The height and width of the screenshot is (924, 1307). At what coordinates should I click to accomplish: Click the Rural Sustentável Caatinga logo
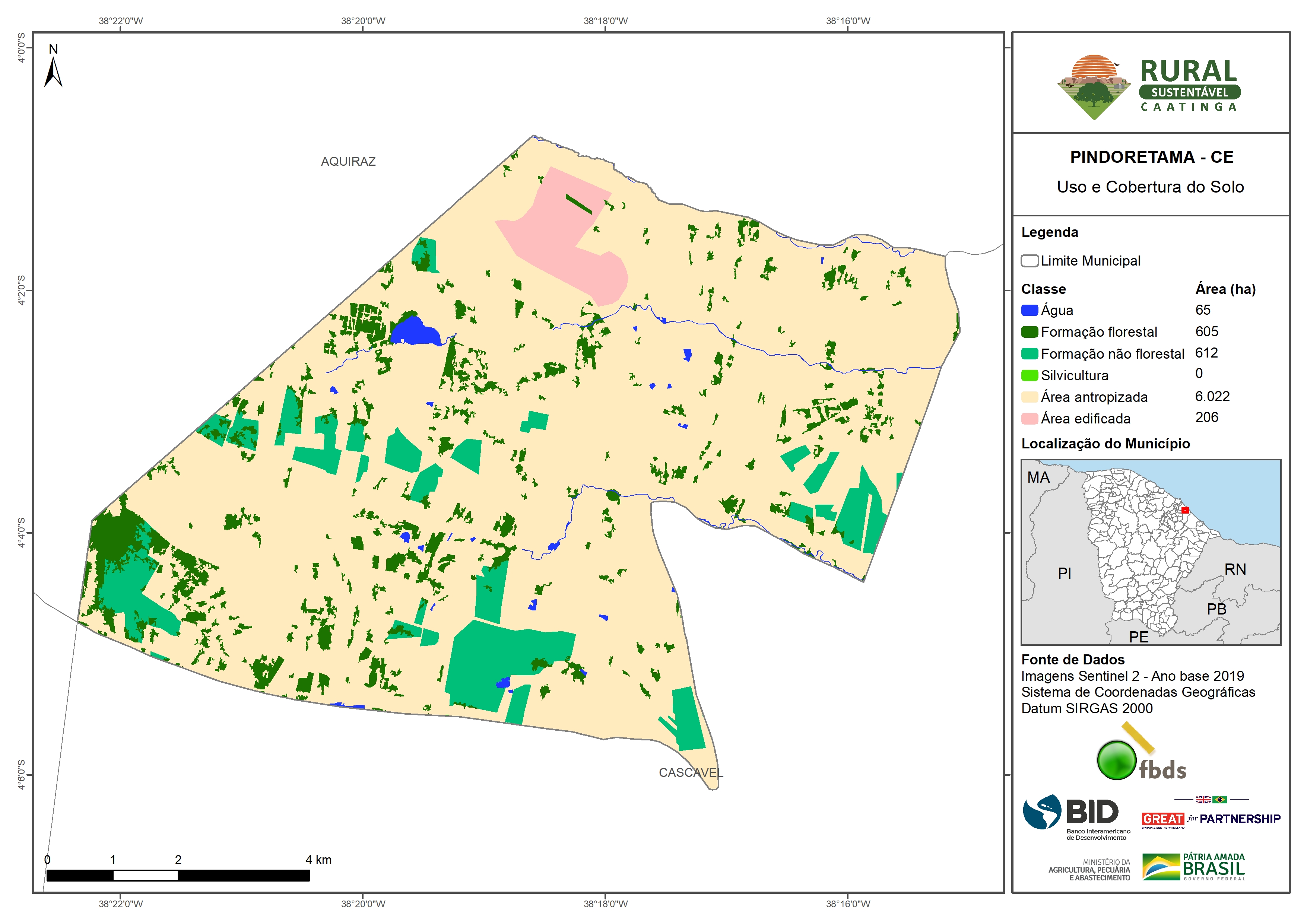point(1149,86)
